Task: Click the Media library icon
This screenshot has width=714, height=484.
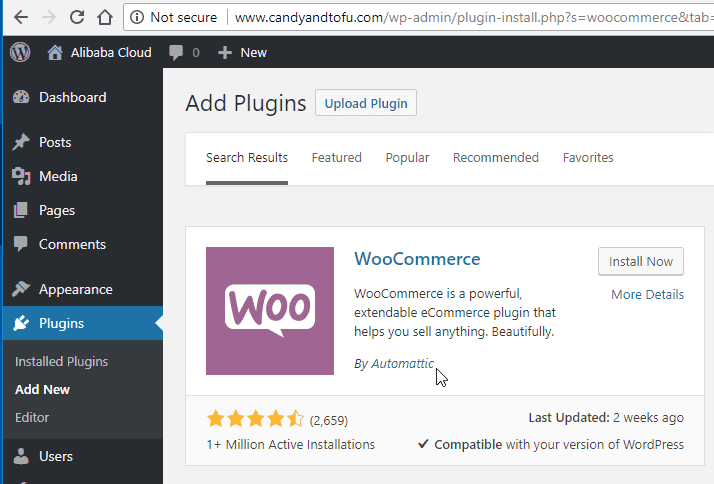Action: click(x=21, y=176)
